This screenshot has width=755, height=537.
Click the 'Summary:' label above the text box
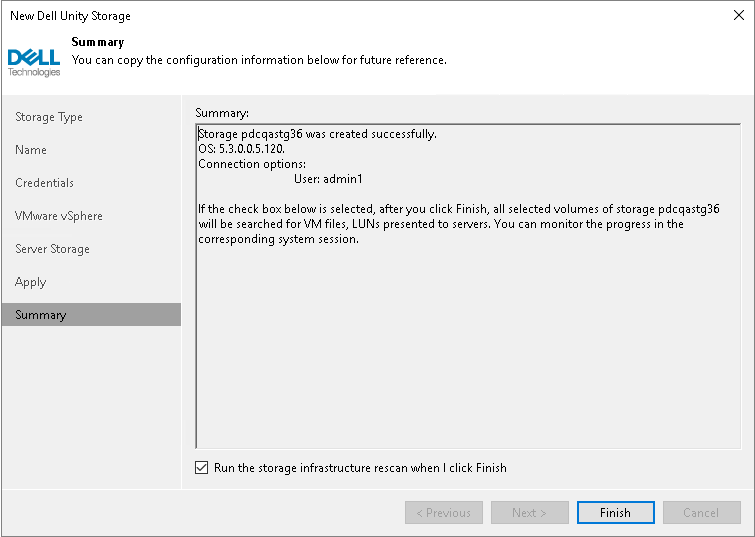click(x=222, y=113)
